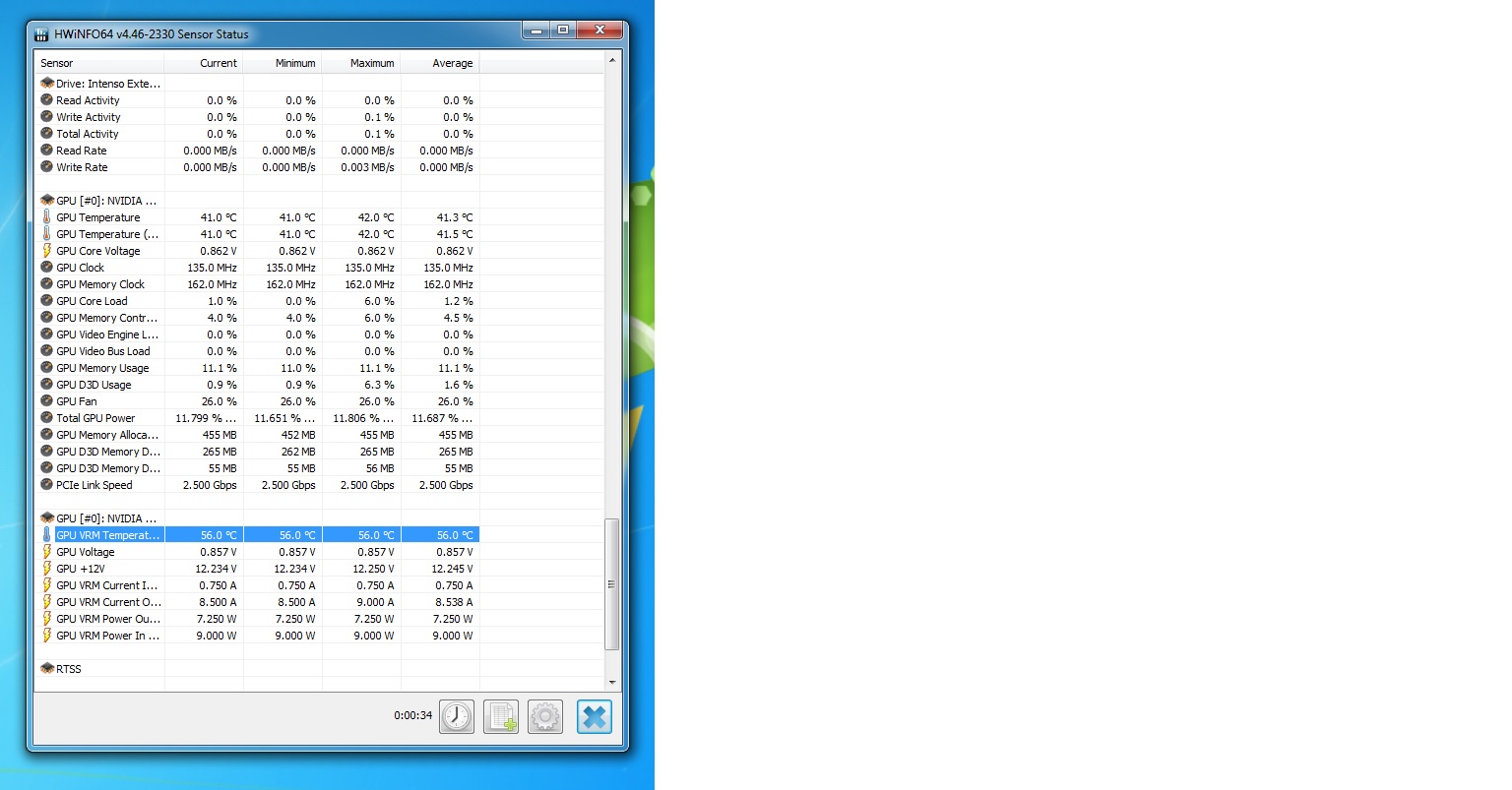Image resolution: width=1512 pixels, height=790 pixels.
Task: Click the scrollbar up arrow
Action: coord(612,60)
